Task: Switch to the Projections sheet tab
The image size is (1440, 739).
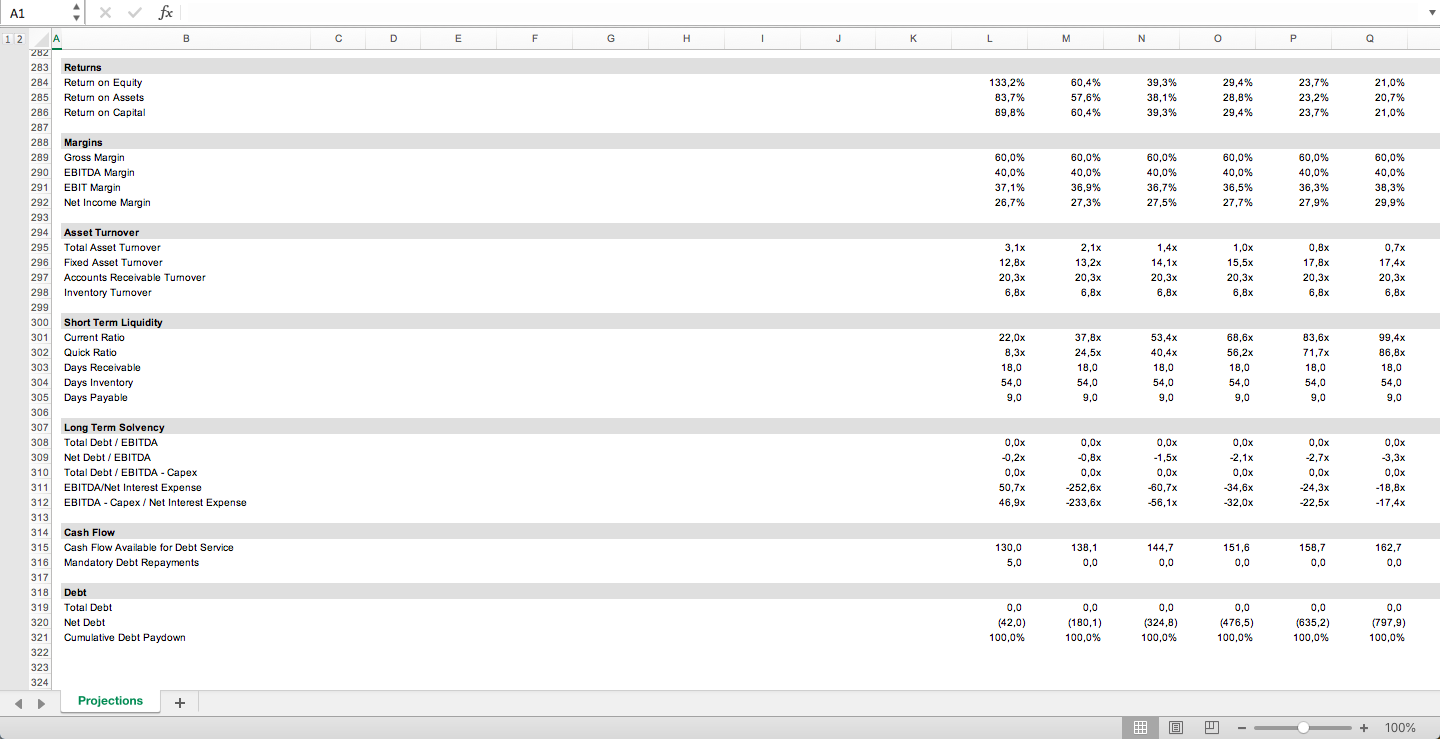Action: click(110, 701)
